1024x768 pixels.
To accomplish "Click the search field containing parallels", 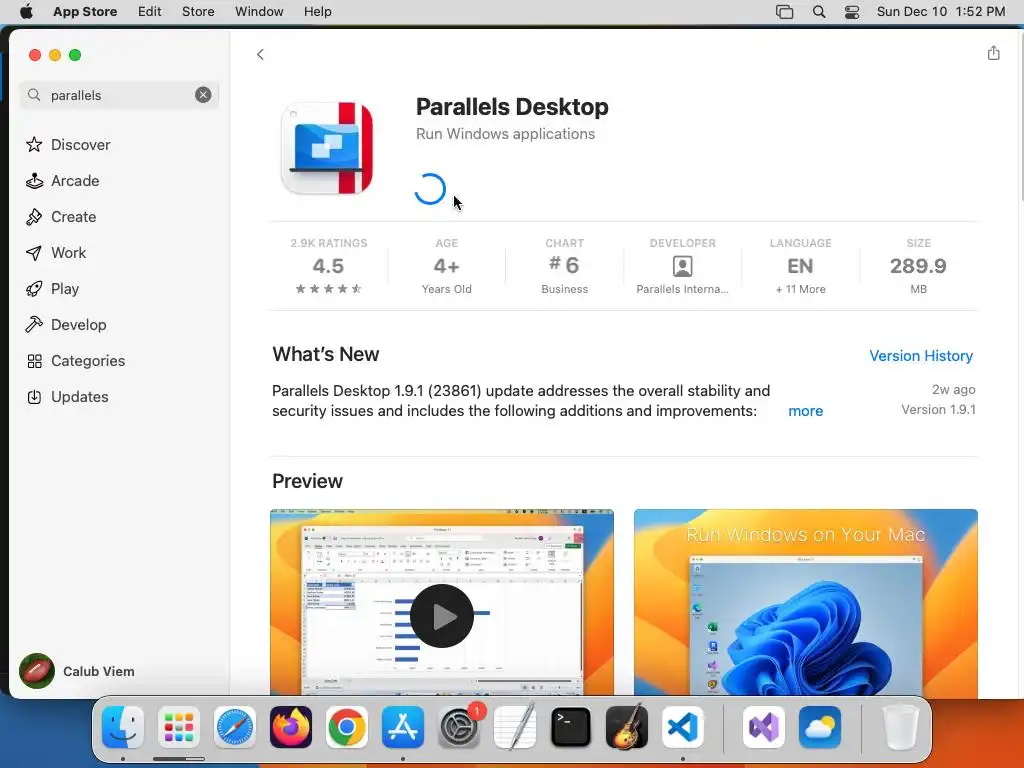I will [119, 95].
